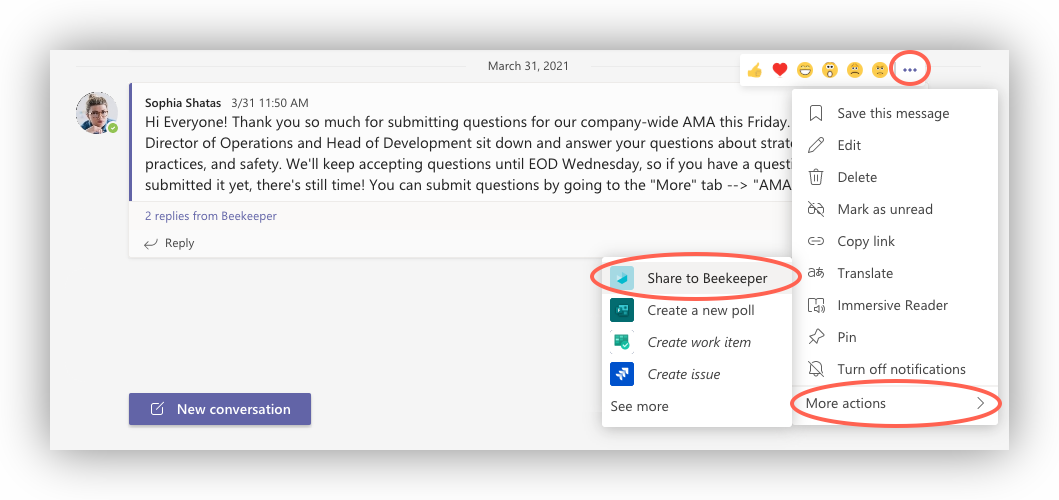Open the 2 replies from Beekeeper

[211, 216]
